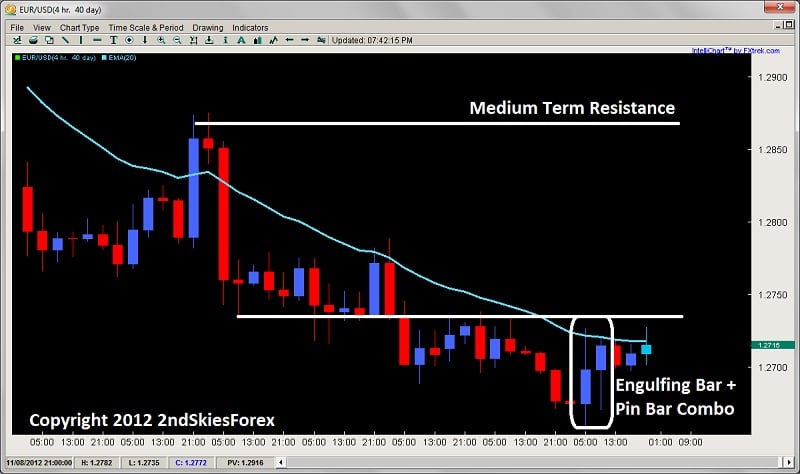Open the View menu

tap(42, 28)
